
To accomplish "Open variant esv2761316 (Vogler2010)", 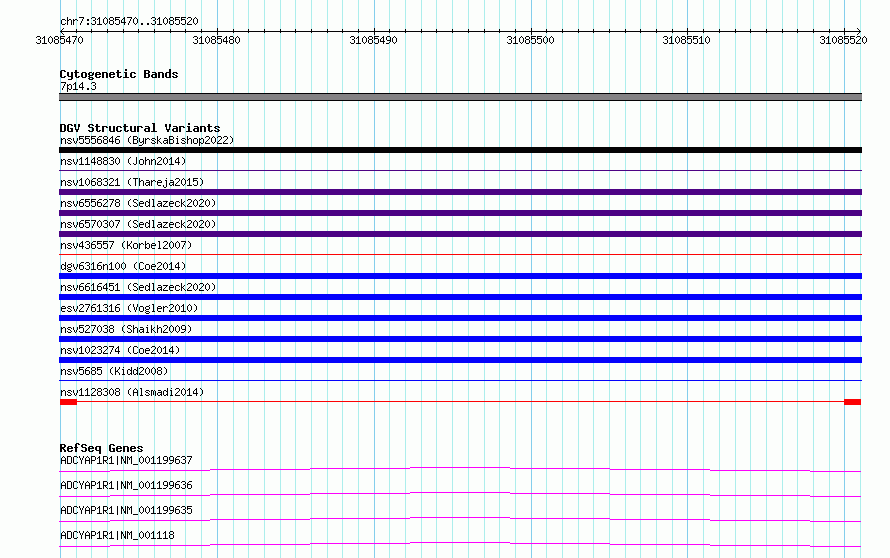I will coord(129,308).
